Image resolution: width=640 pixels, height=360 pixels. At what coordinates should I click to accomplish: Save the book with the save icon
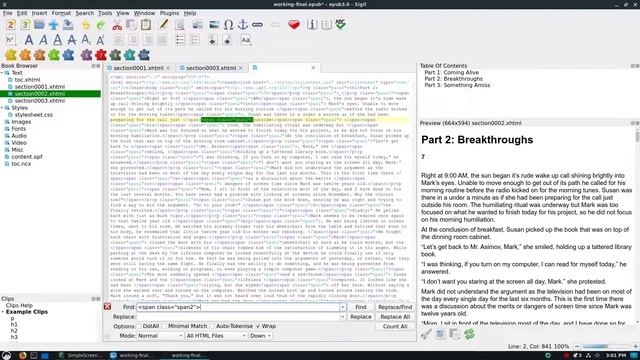tap(68, 25)
